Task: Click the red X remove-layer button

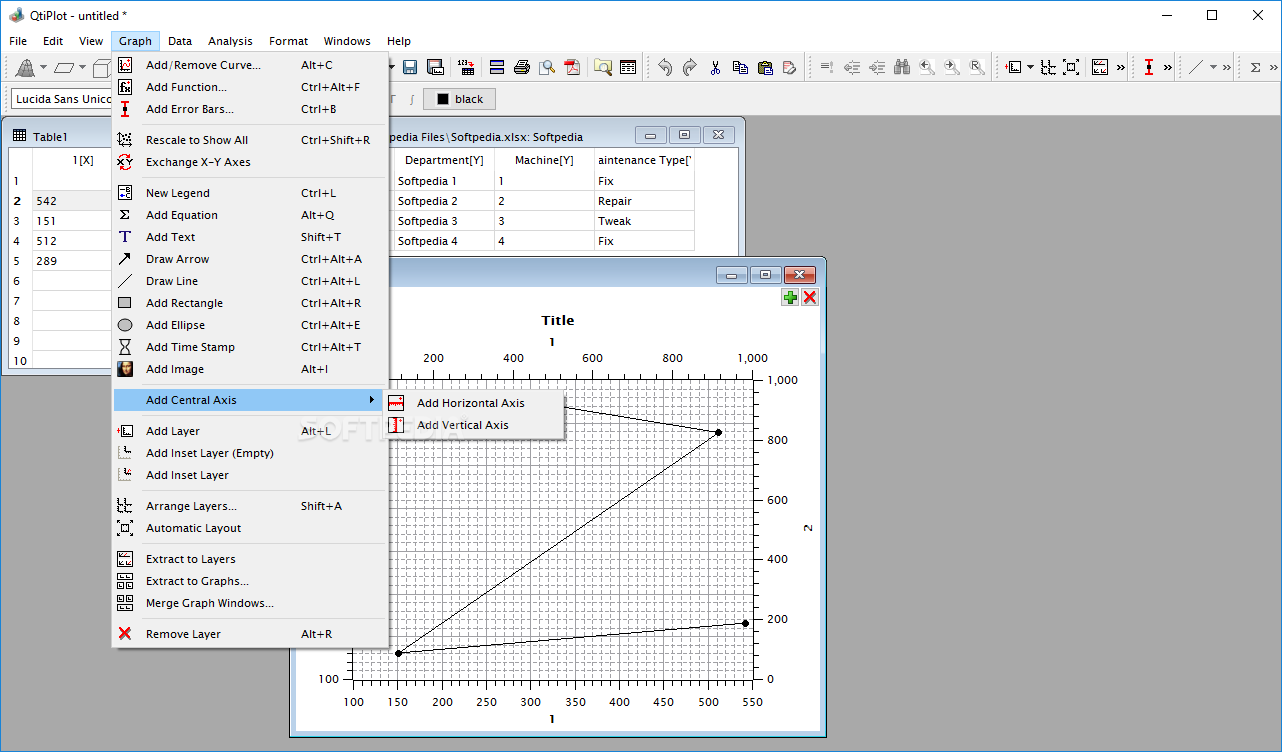Action: [810, 297]
